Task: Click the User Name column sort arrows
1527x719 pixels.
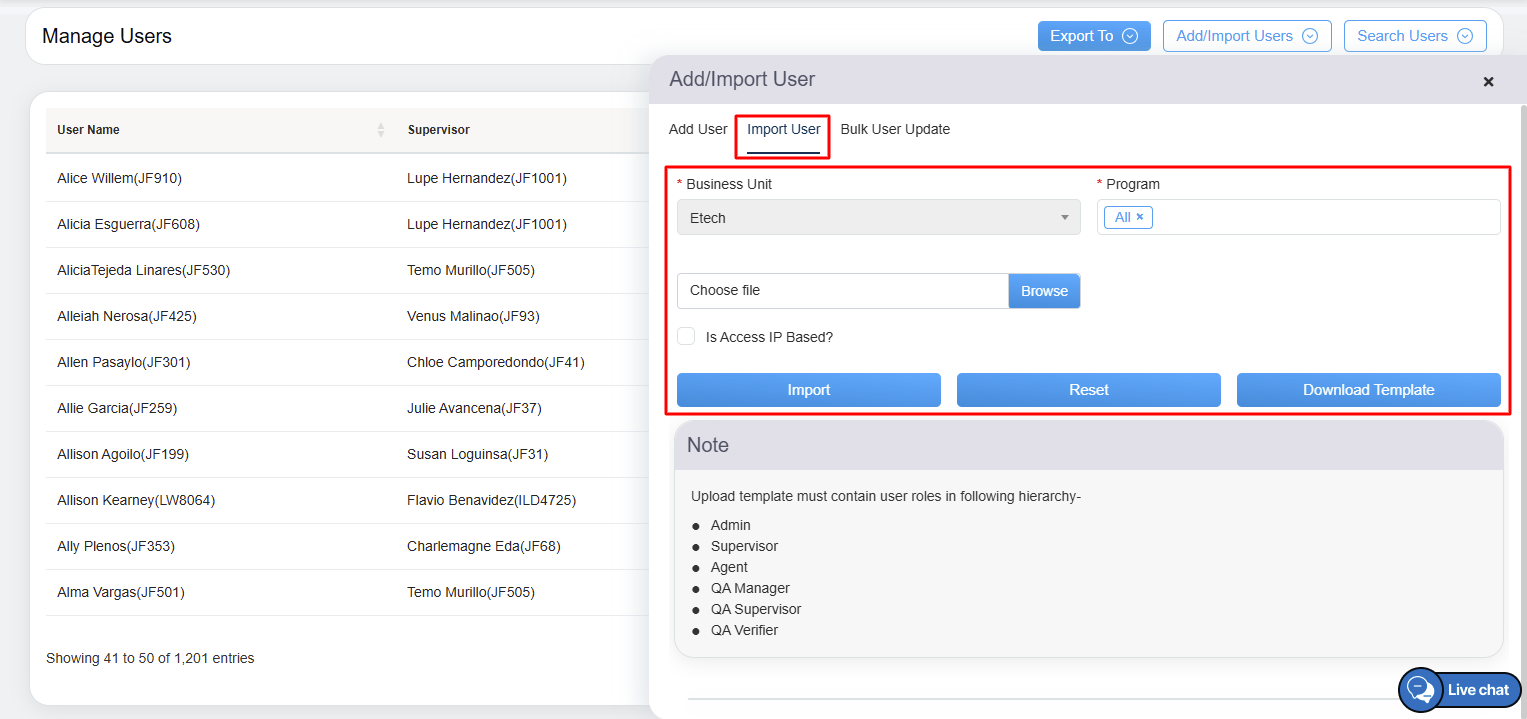Action: [x=380, y=130]
